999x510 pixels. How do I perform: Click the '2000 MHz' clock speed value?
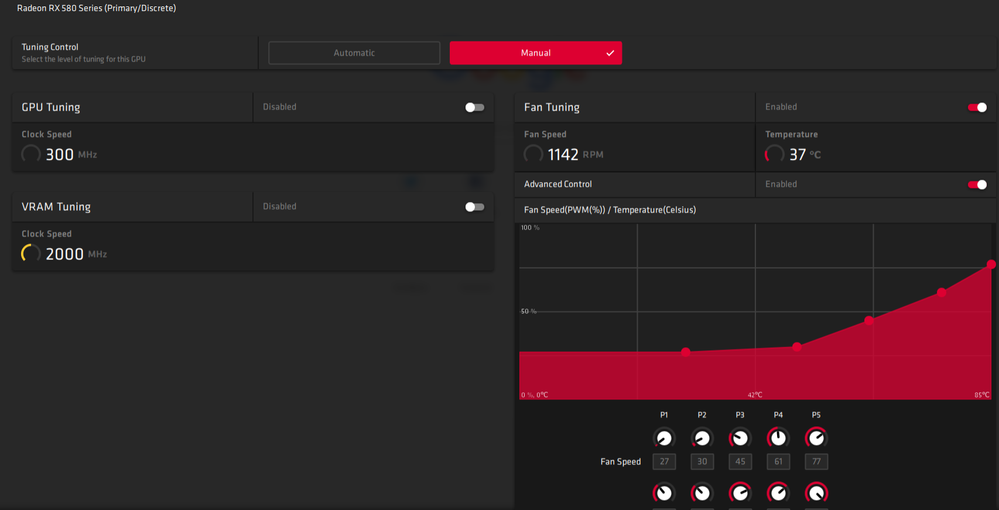pos(76,254)
